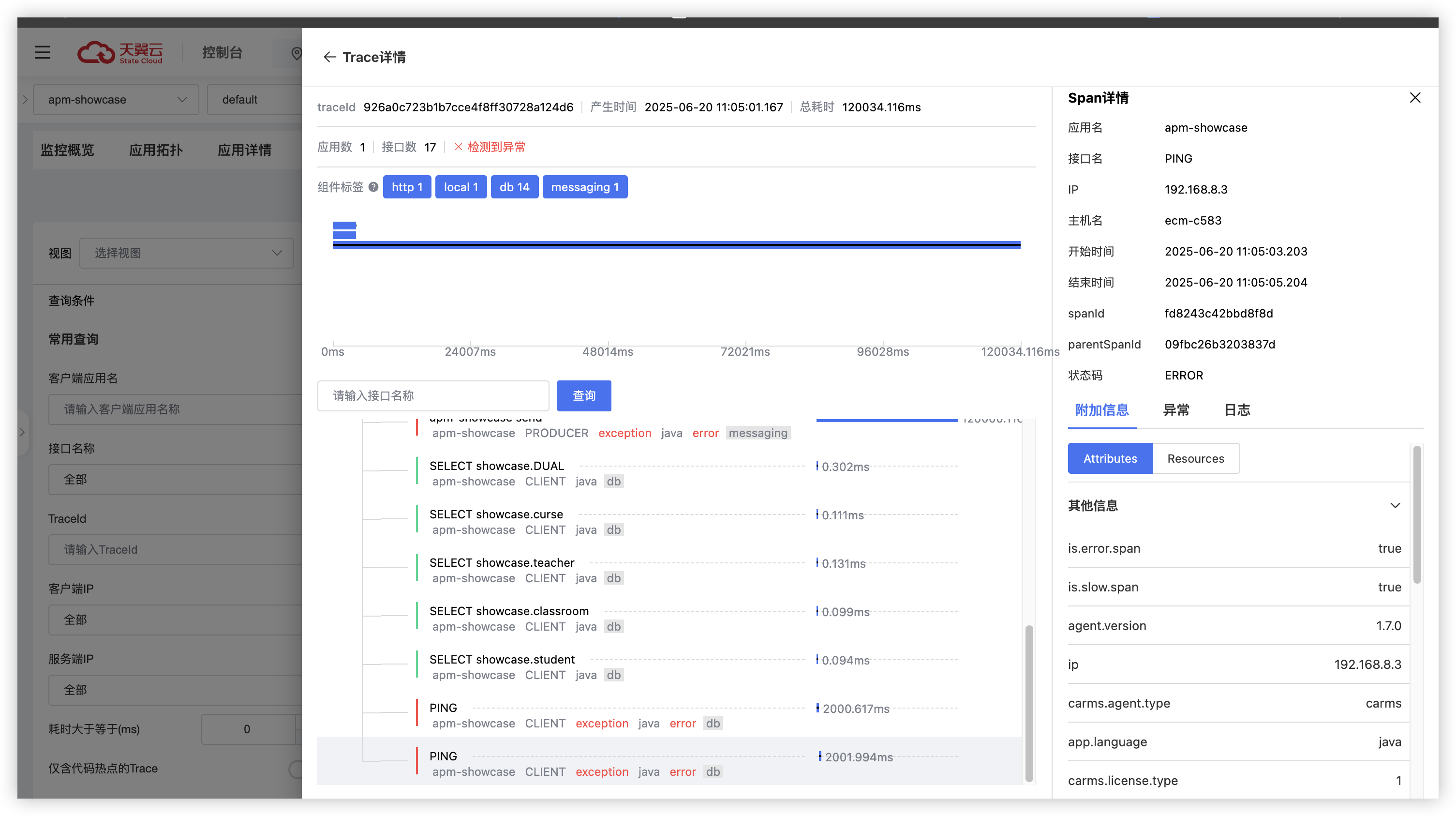Toggle 仅含代码热点的Trace switch

(296, 769)
